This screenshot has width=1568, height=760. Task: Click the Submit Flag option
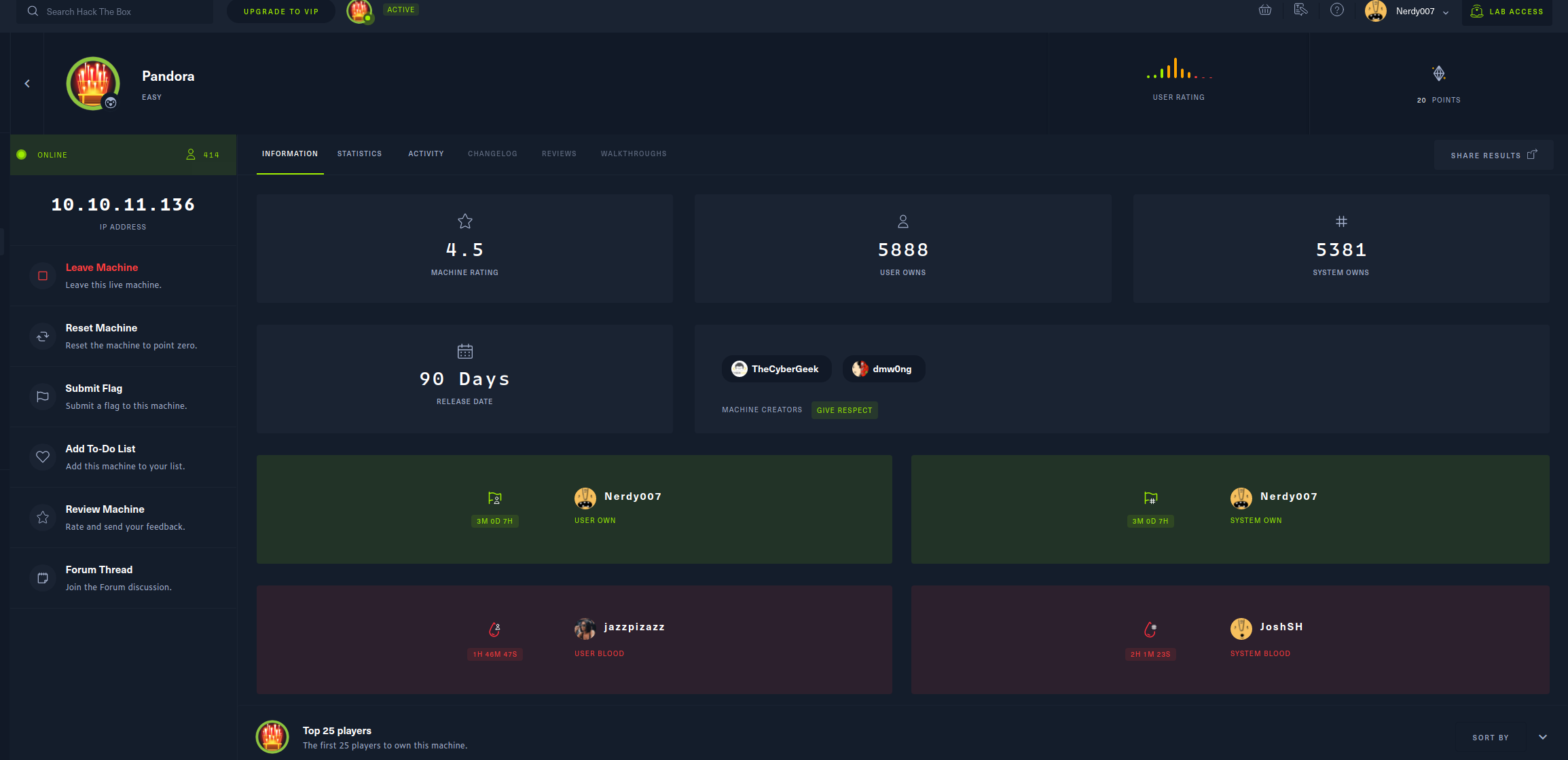(x=124, y=397)
